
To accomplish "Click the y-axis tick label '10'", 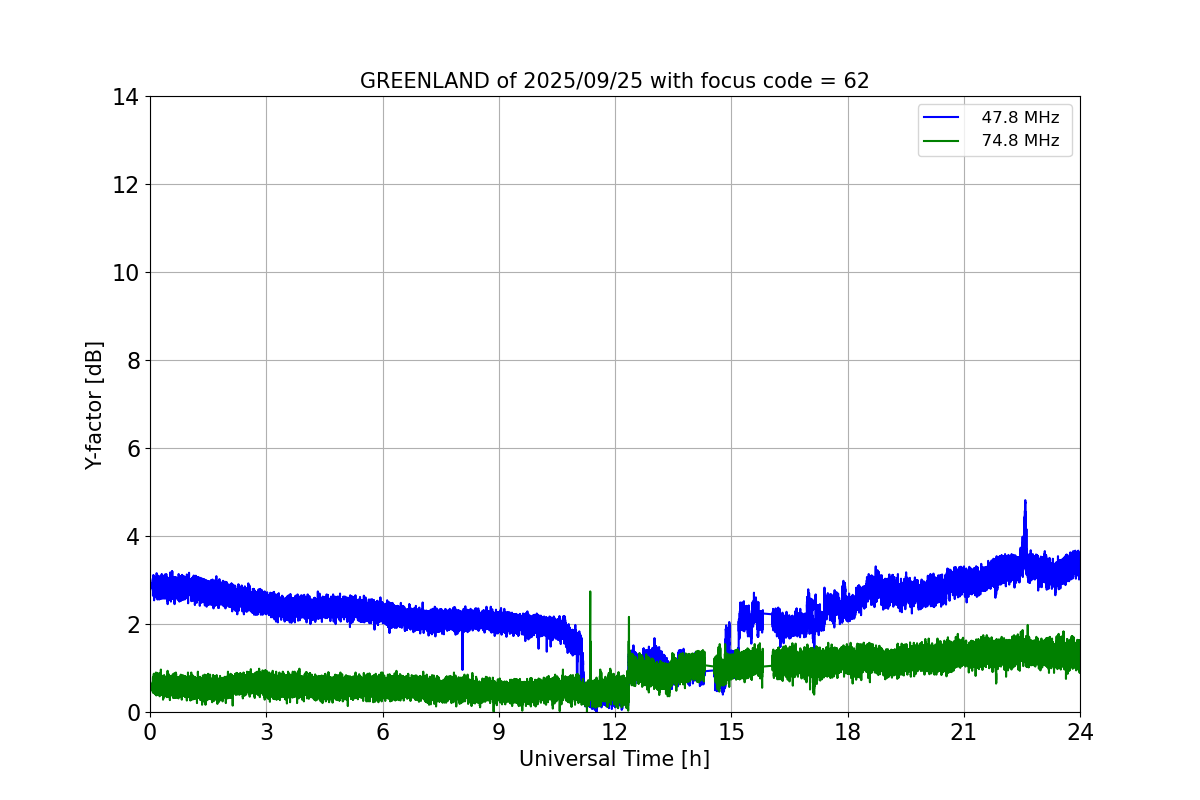I will (125, 273).
